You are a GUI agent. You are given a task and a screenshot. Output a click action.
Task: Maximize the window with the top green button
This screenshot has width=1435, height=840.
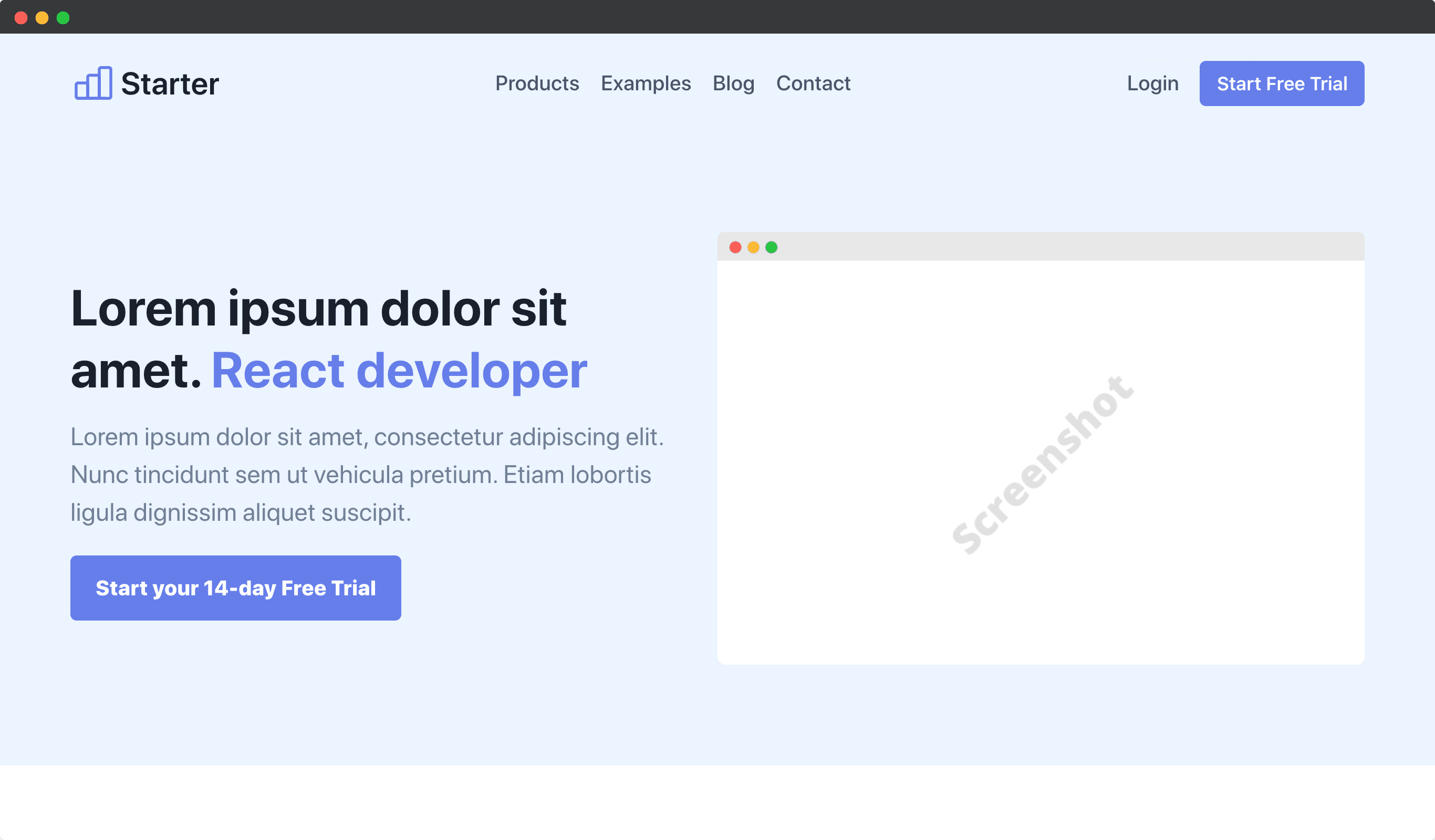63,18
